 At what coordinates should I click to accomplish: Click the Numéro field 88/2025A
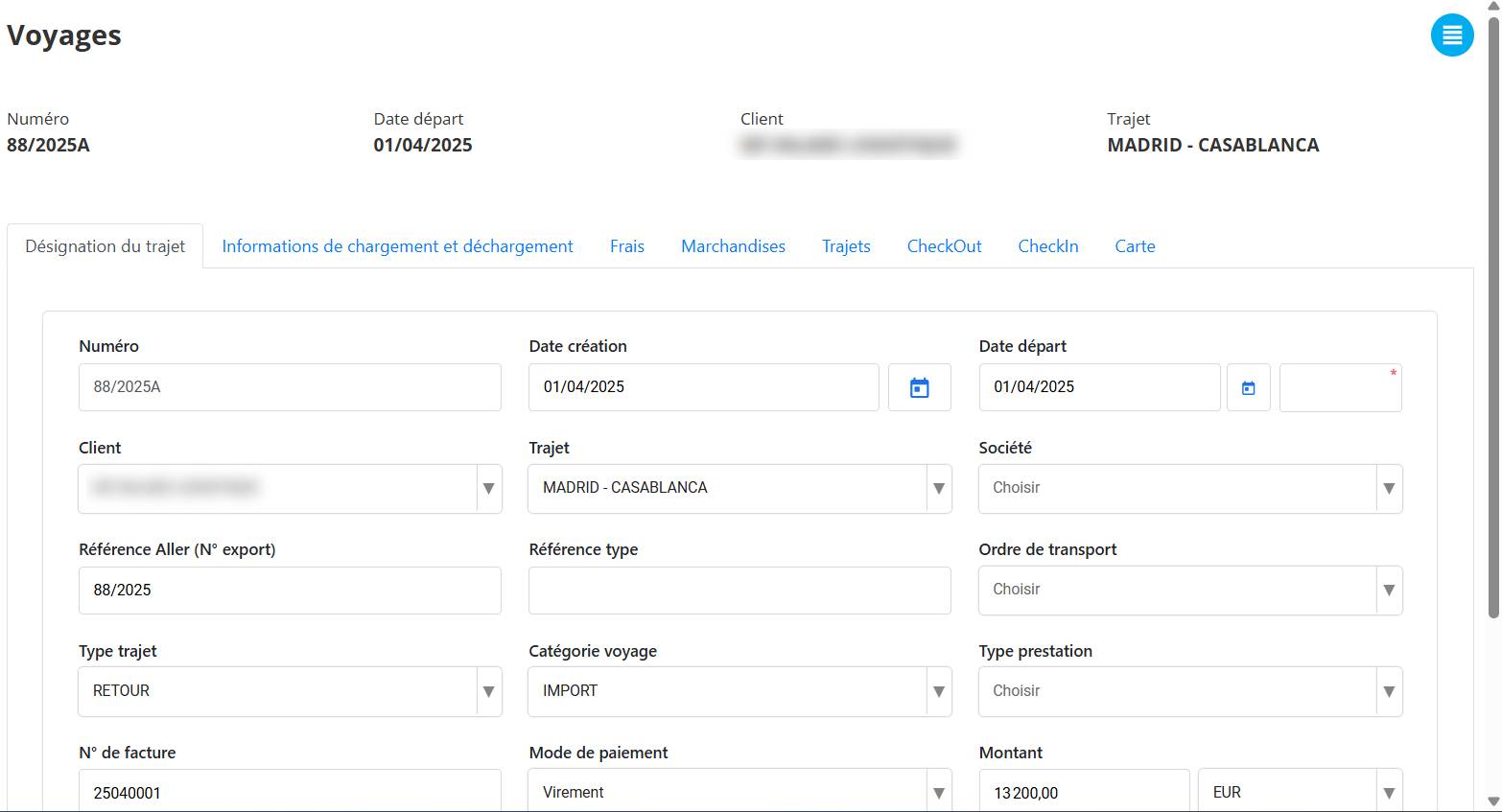coord(290,387)
